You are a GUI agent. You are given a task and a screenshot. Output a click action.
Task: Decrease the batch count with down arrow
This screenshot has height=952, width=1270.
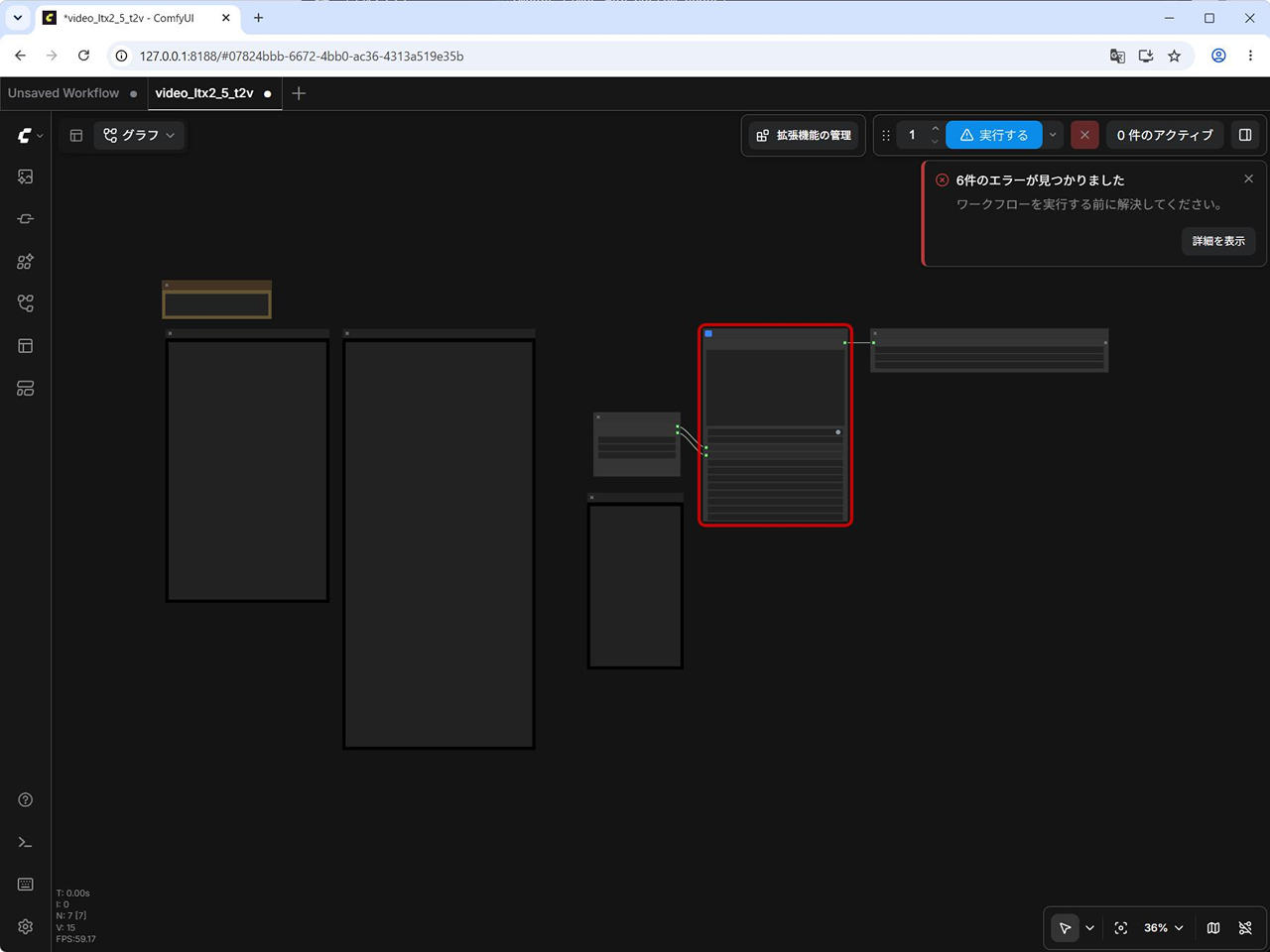935,142
